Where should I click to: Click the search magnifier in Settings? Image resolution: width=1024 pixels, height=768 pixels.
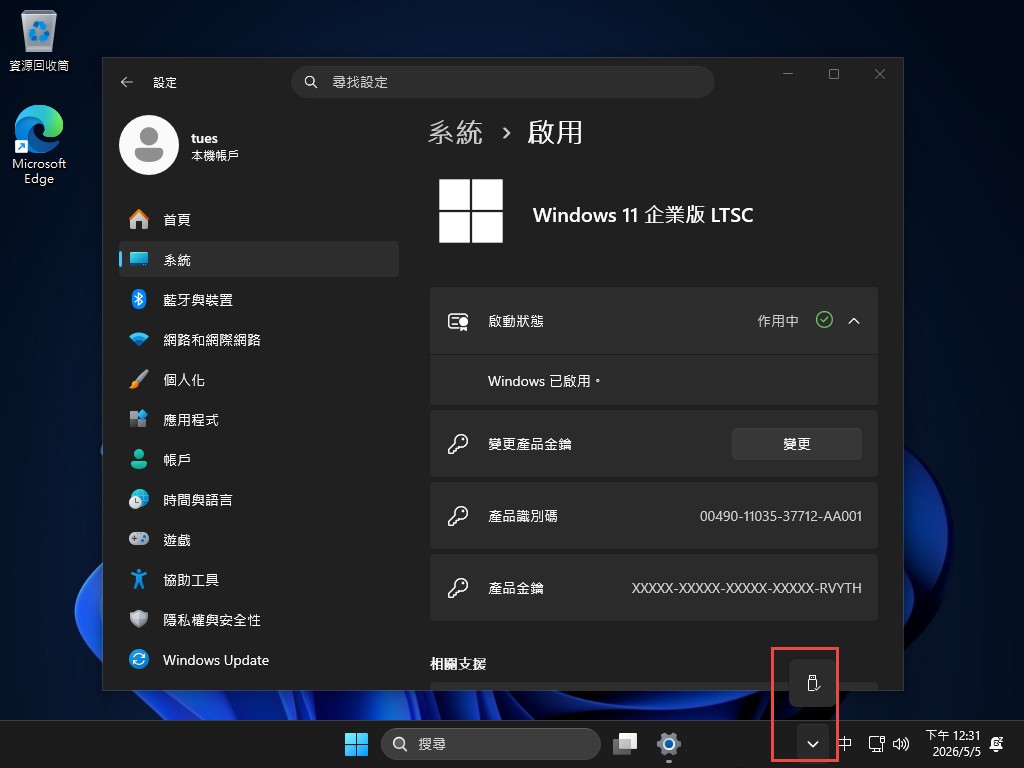point(311,82)
